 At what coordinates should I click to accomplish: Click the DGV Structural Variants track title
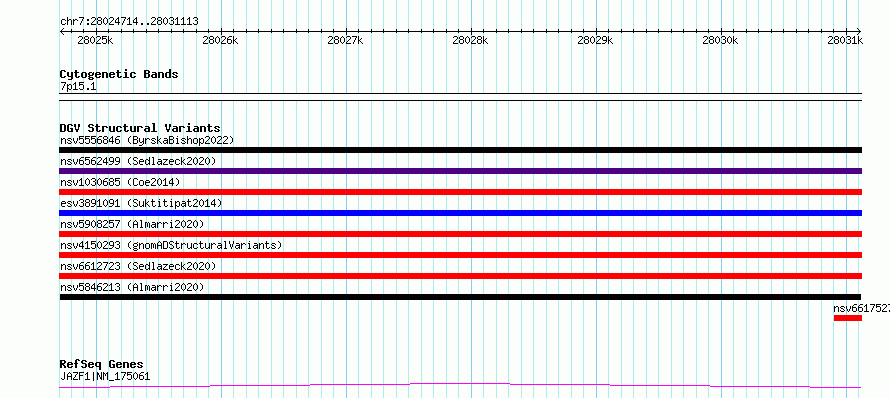click(x=140, y=128)
